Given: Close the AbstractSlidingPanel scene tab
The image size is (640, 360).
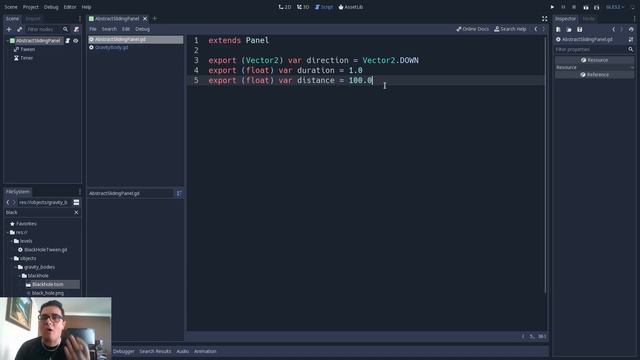Looking at the screenshot, I should point(145,19).
